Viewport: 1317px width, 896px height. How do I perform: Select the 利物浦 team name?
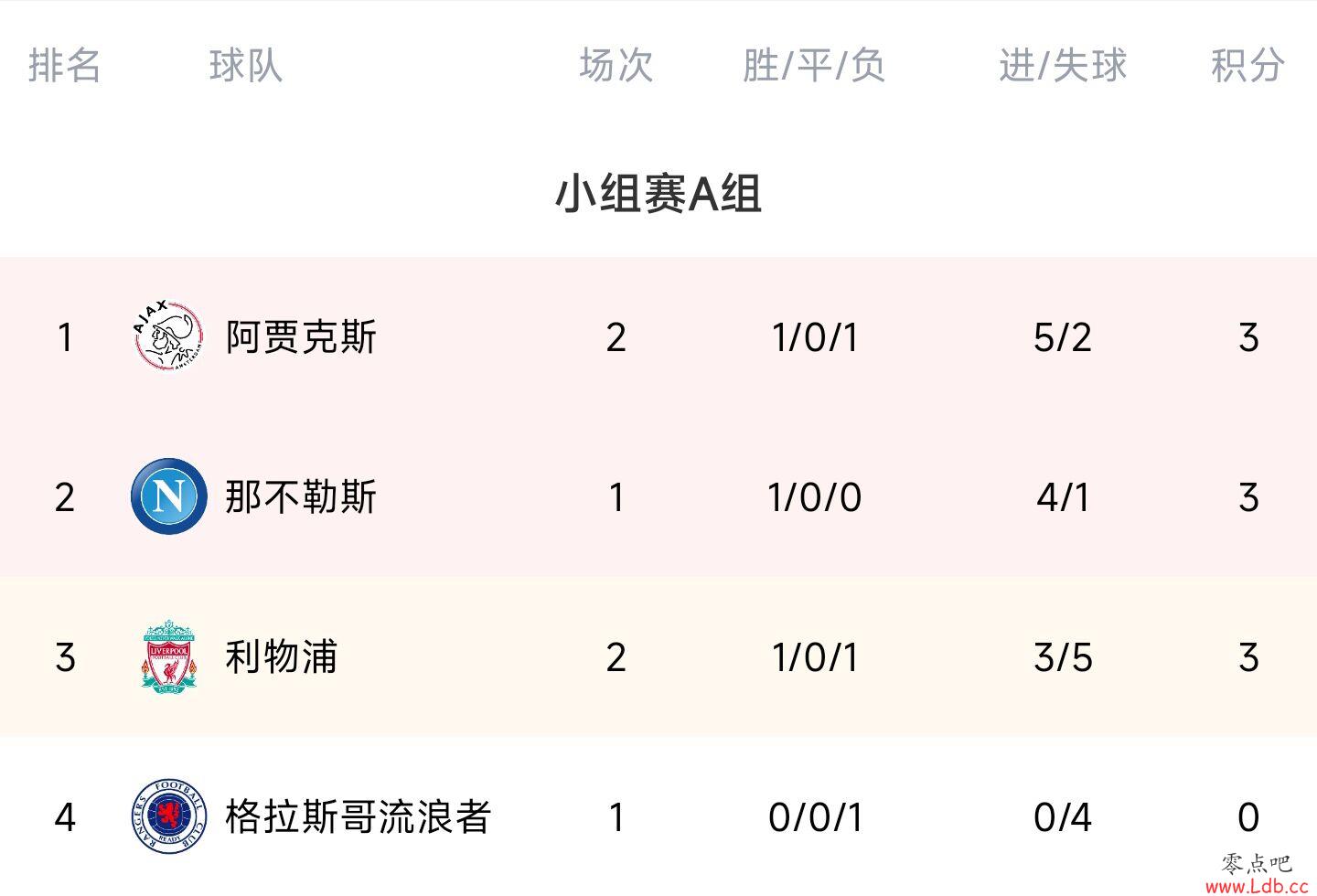(282, 656)
